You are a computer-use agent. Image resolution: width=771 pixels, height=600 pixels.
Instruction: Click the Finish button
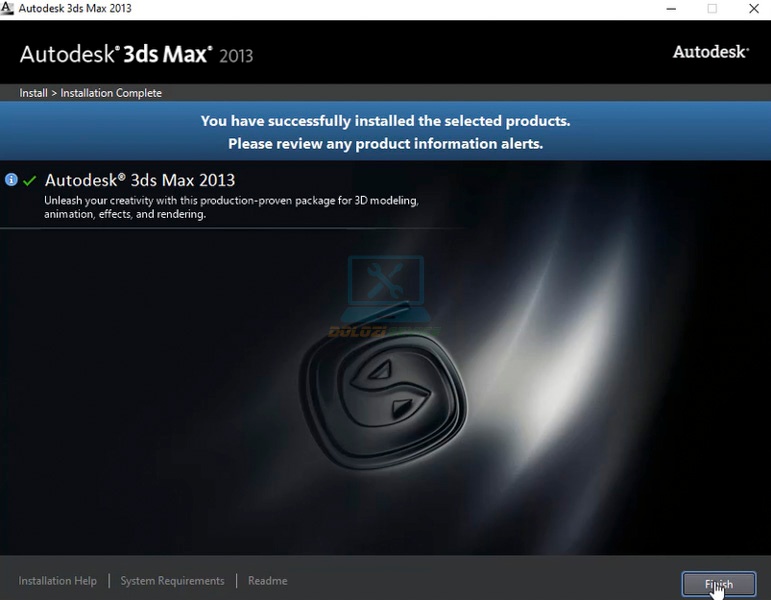[718, 584]
